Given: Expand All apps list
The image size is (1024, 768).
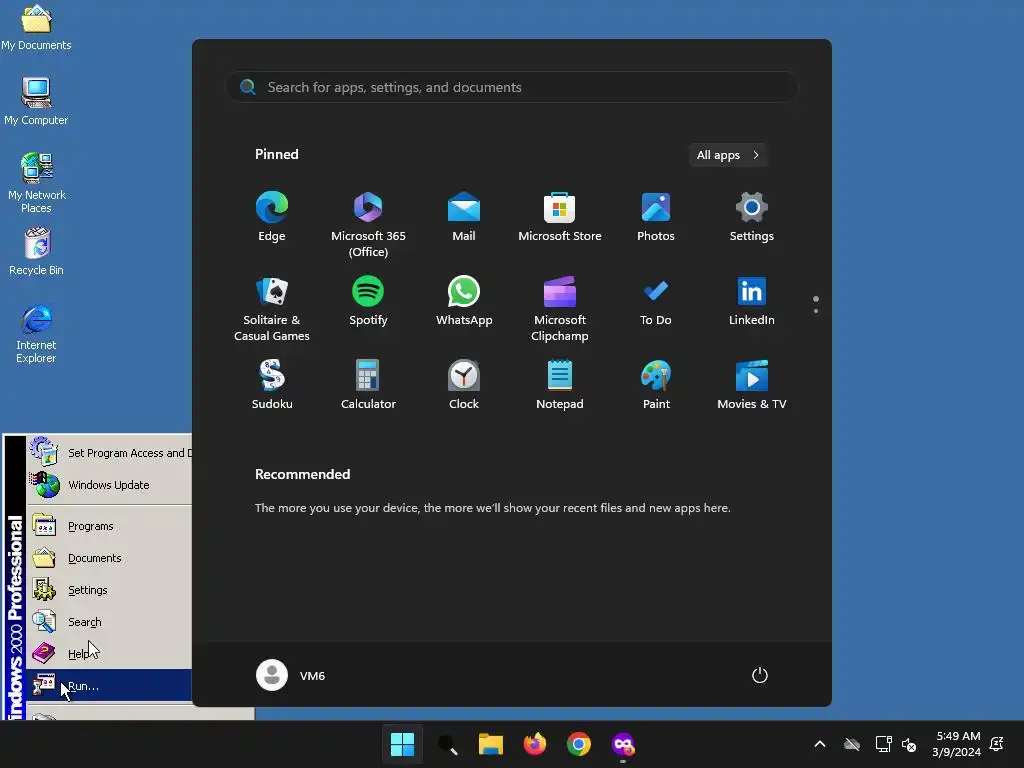Looking at the screenshot, I should (x=728, y=155).
